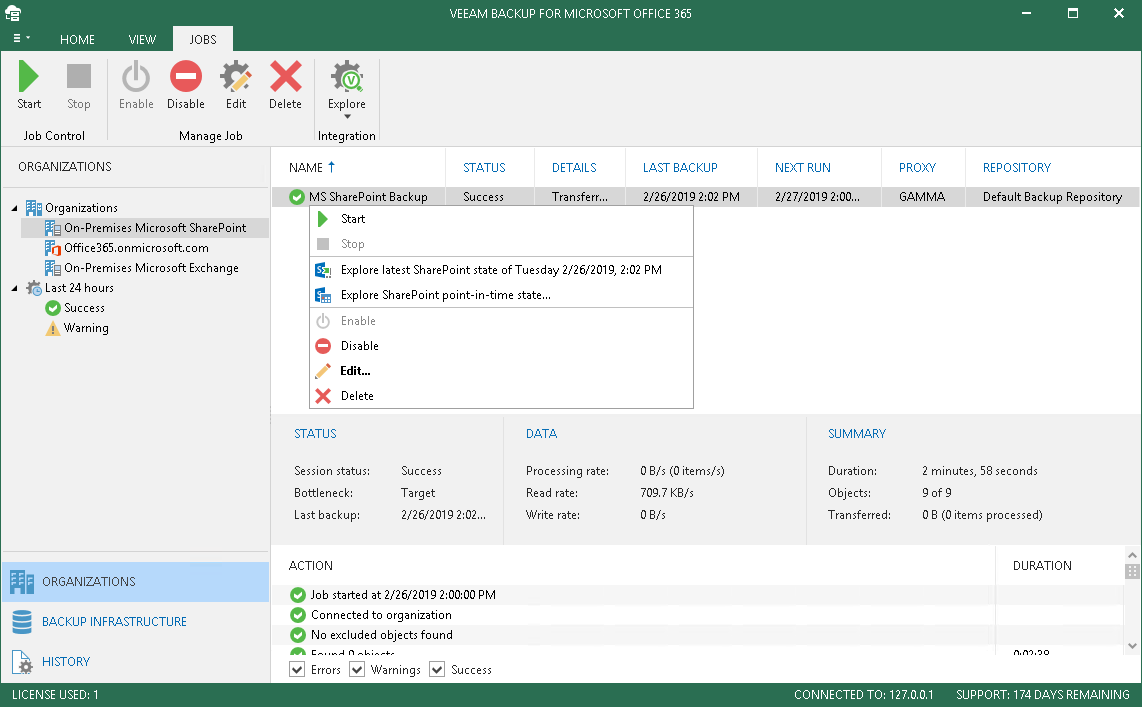Click the Backup Infrastructure database icon
The image size is (1142, 707).
click(22, 622)
